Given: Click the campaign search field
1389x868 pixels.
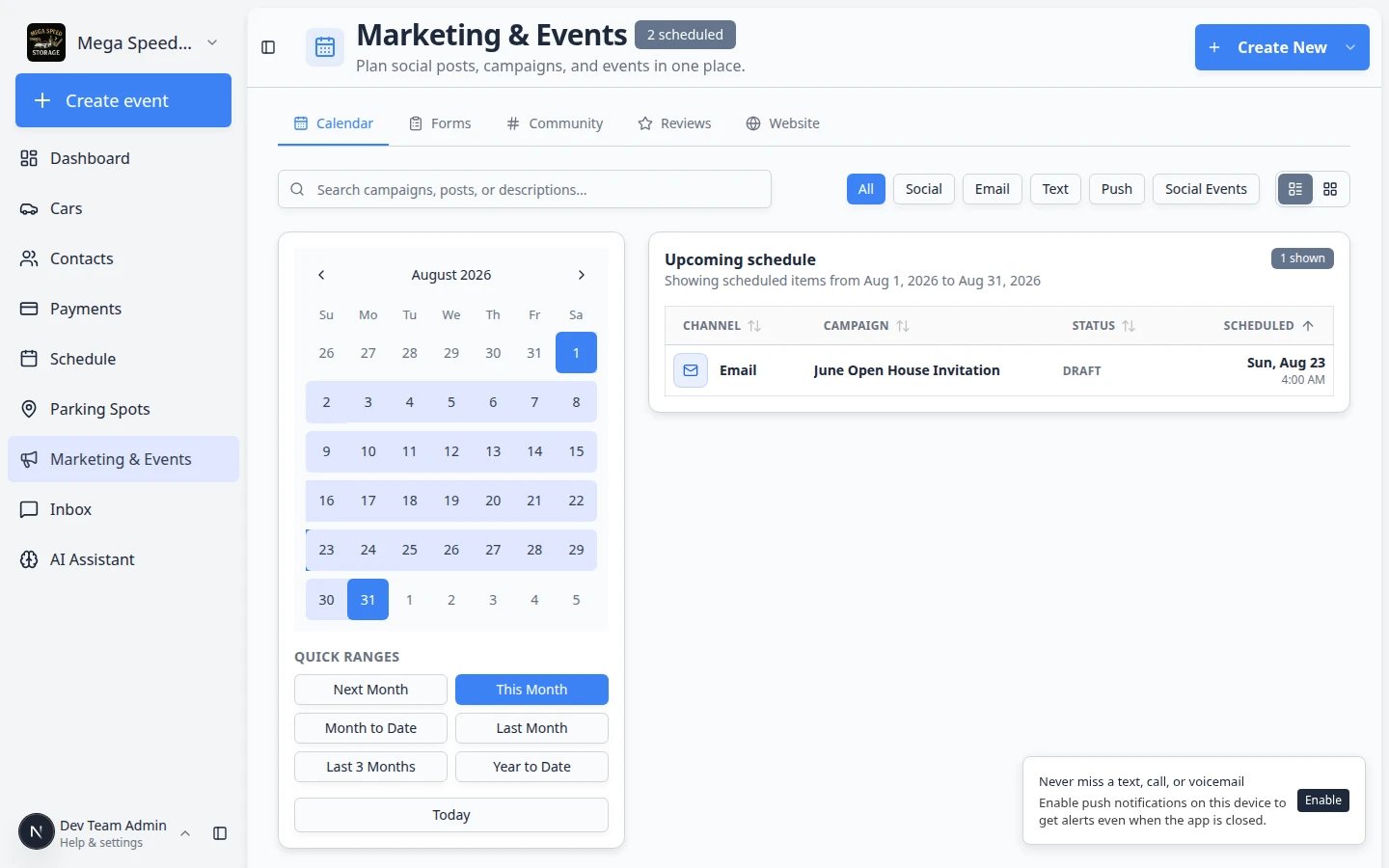Looking at the screenshot, I should click(x=525, y=189).
